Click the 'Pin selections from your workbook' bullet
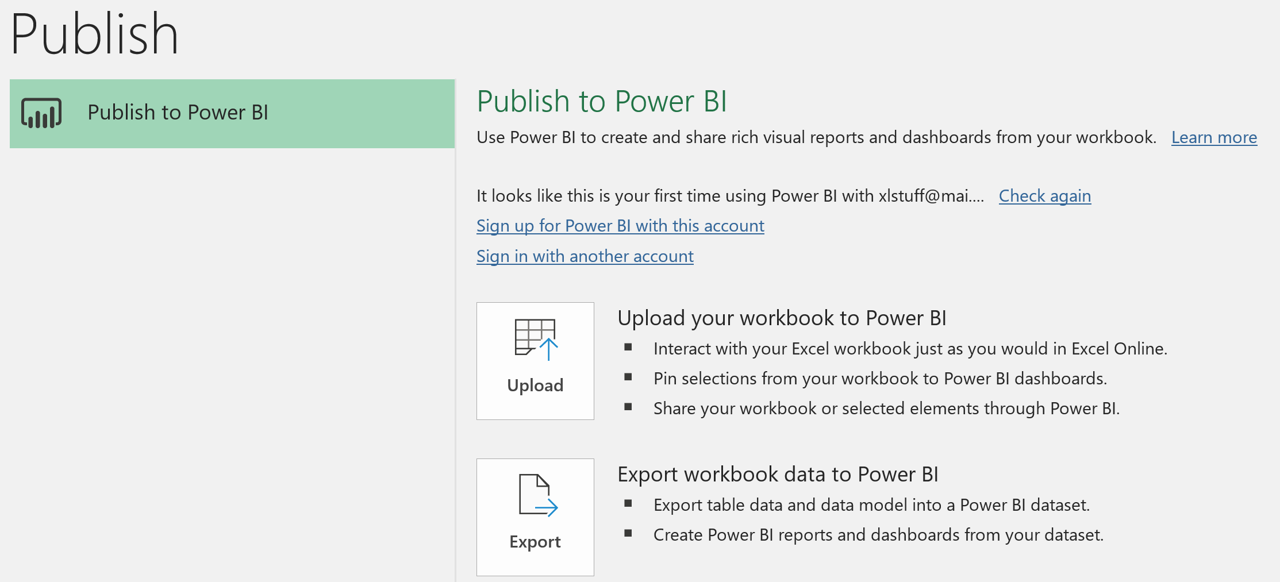This screenshot has height=582, width=1280. coord(879,379)
